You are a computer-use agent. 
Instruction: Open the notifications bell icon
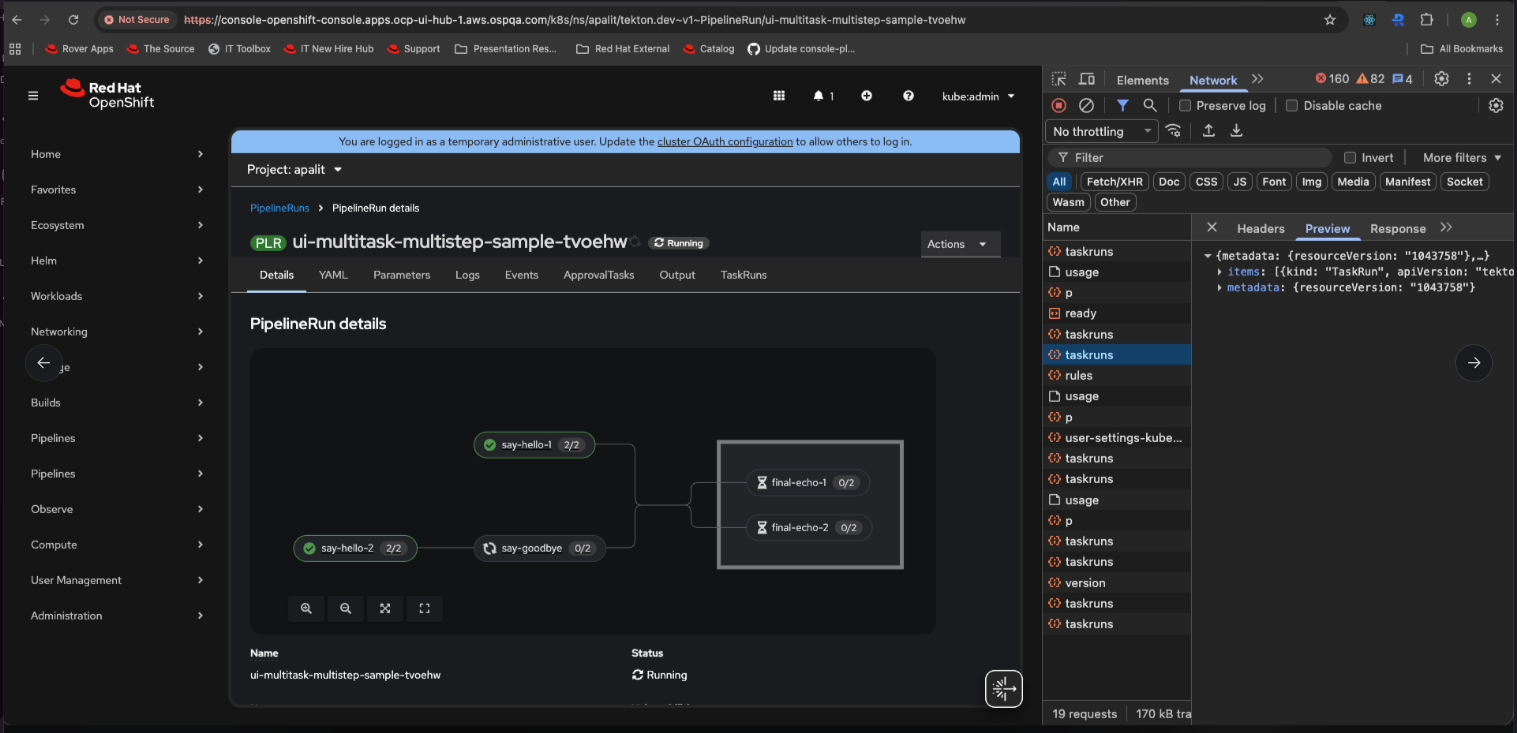pos(819,96)
